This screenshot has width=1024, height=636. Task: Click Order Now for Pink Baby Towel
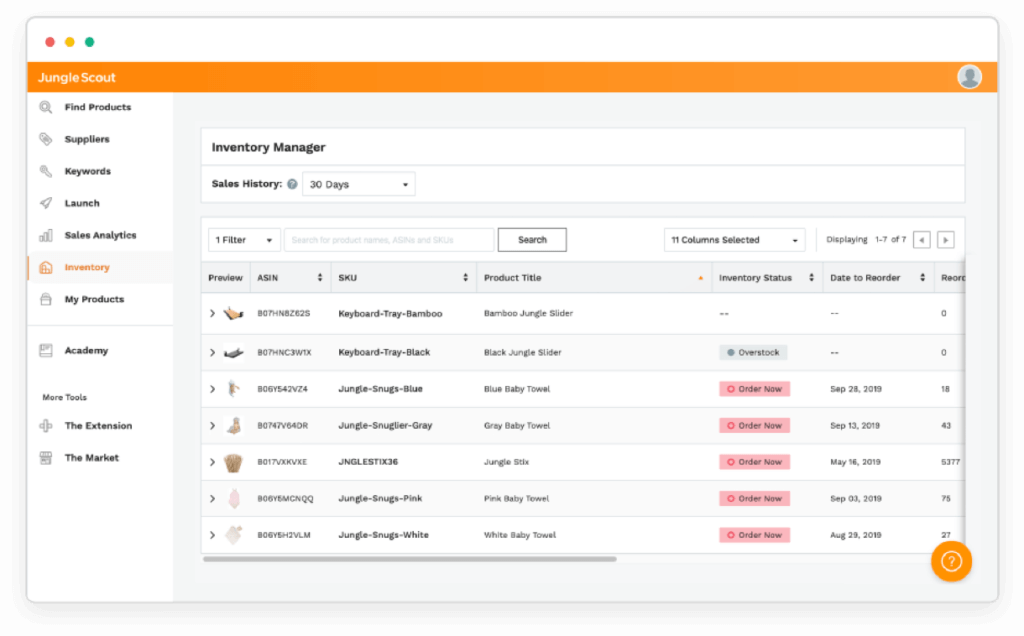pos(755,499)
